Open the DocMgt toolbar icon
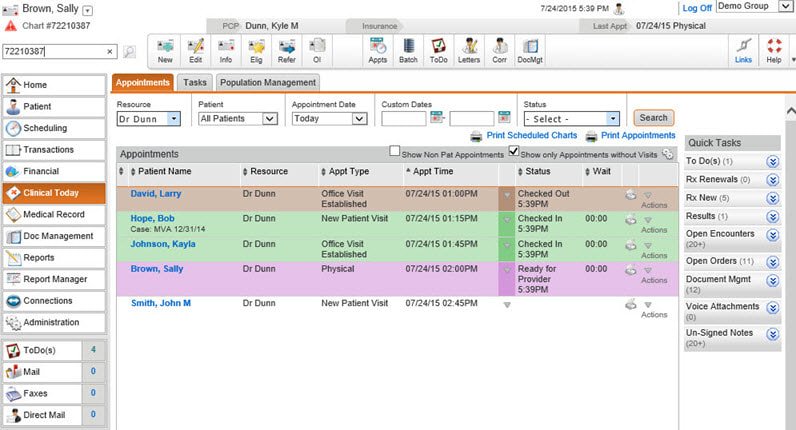Image resolution: width=796 pixels, height=430 pixels. tap(530, 51)
